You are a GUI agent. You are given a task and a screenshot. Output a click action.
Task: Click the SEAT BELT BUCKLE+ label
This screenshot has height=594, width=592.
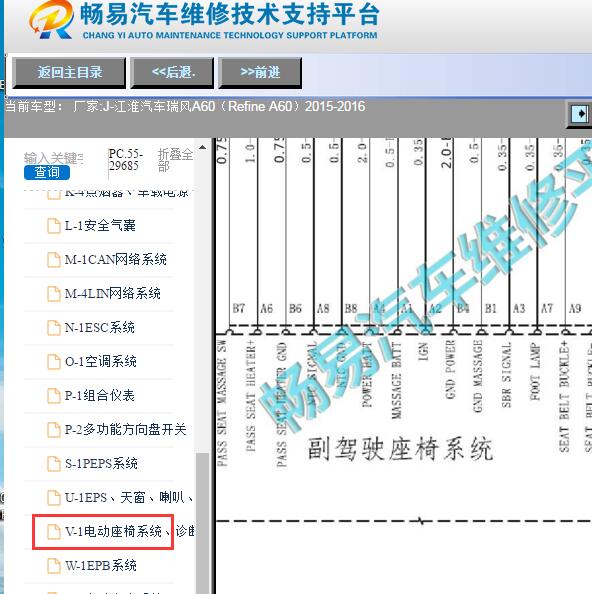[x=564, y=396]
